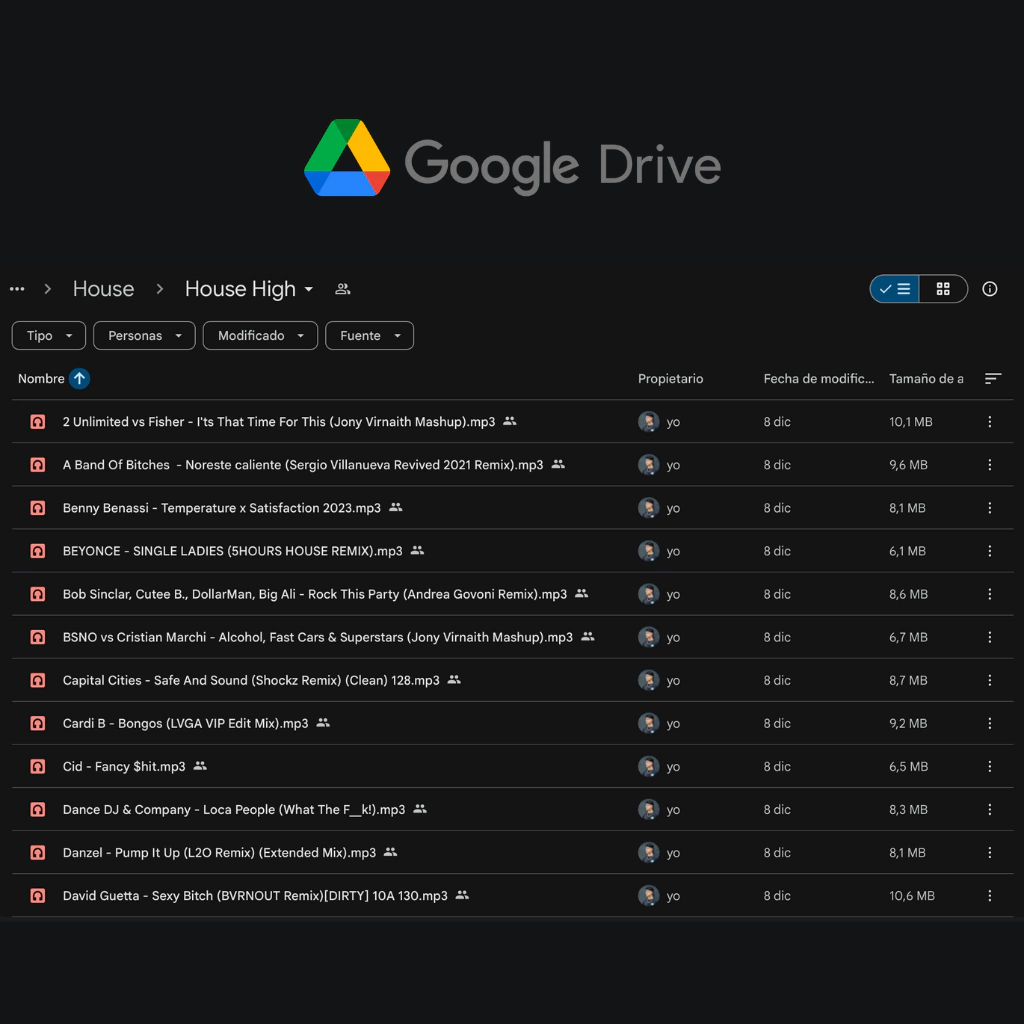Screen dimensions: 1024x1024
Task: Expand the Personas filter dropdown
Action: (144, 336)
